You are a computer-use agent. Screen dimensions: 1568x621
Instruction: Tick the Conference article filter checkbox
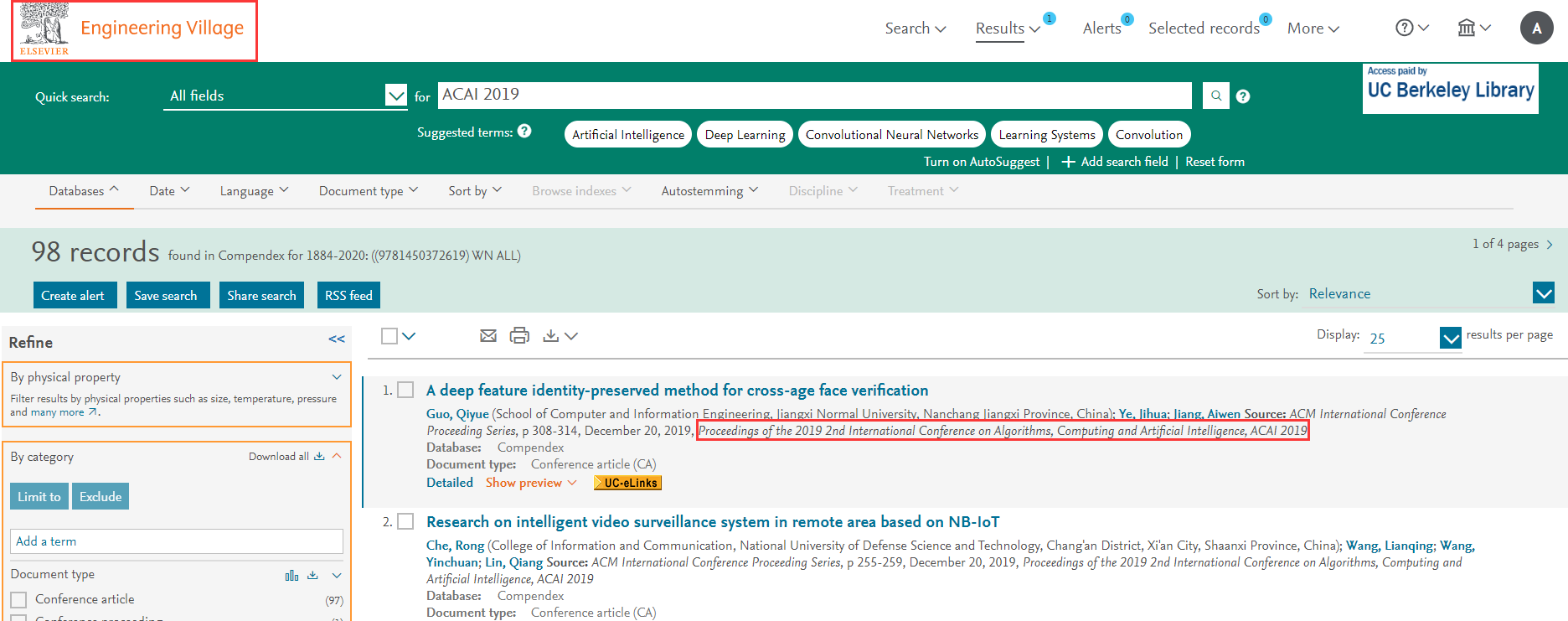[18, 600]
